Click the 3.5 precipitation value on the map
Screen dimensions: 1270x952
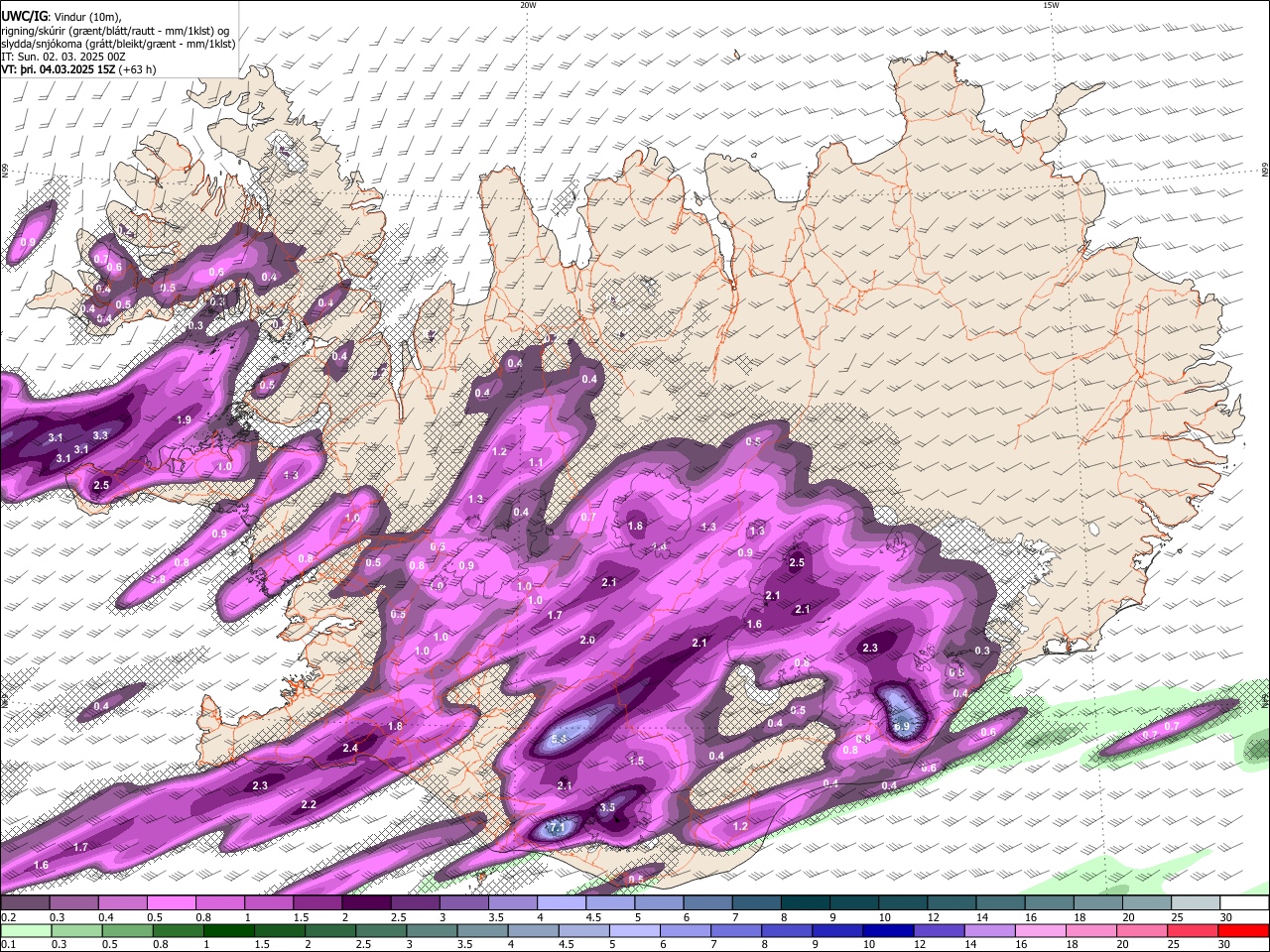click(607, 808)
